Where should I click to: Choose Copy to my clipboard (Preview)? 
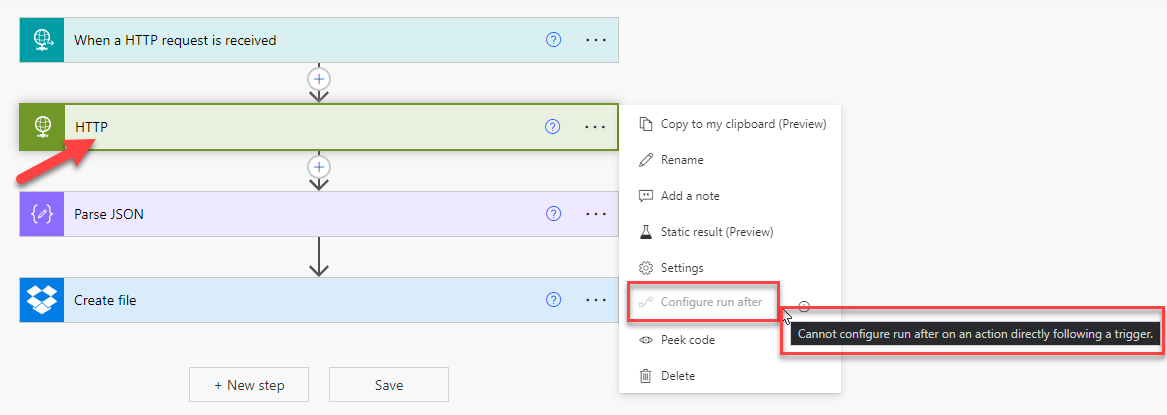coord(743,124)
